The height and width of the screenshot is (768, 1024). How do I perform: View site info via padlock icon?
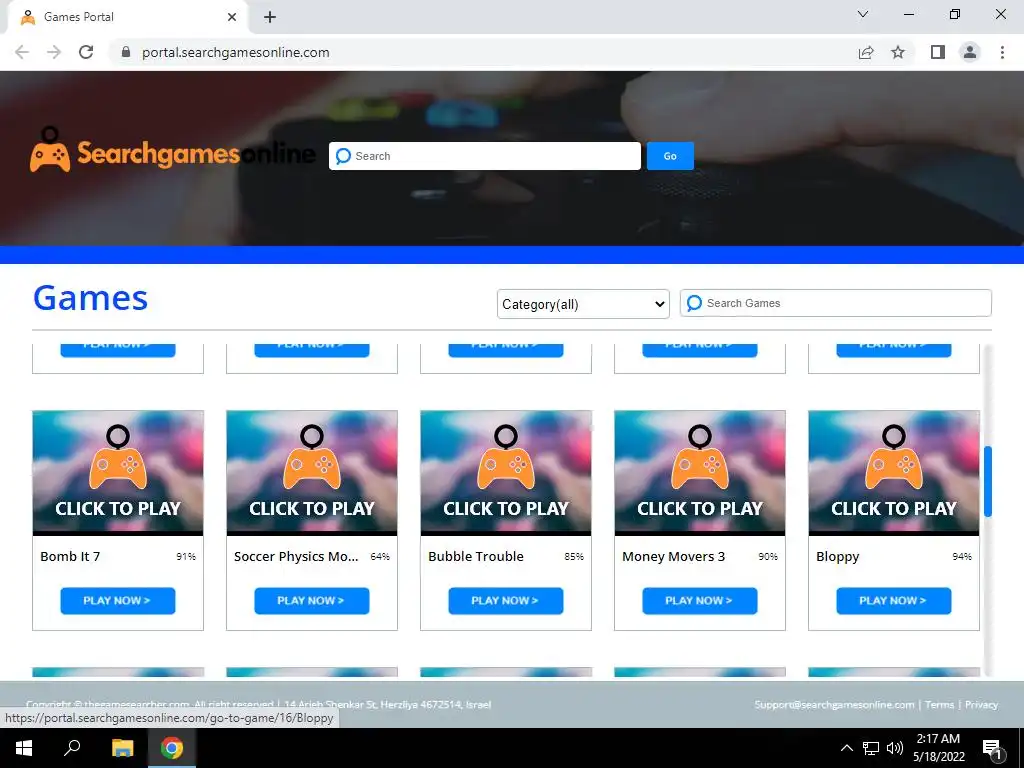126,52
